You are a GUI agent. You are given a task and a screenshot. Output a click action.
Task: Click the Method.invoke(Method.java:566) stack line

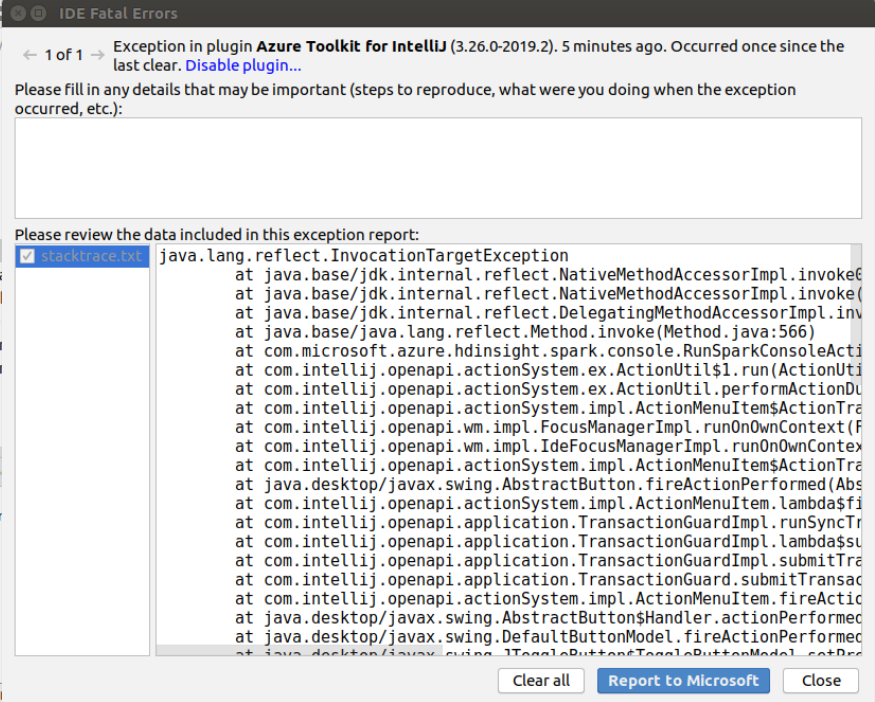(x=525, y=332)
